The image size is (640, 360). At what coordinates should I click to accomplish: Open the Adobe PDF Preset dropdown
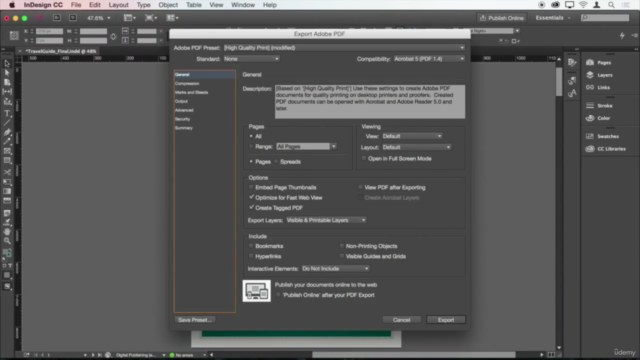pos(344,48)
